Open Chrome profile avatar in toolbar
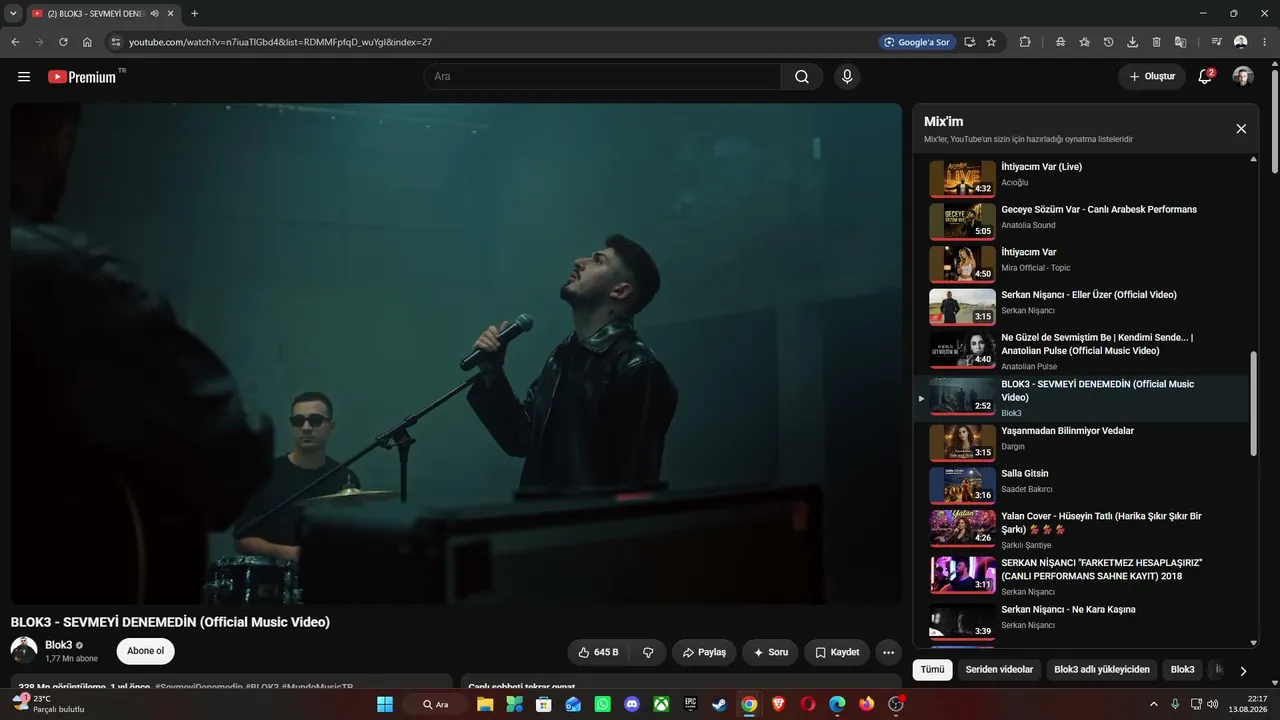The image size is (1280, 720). click(x=1241, y=42)
